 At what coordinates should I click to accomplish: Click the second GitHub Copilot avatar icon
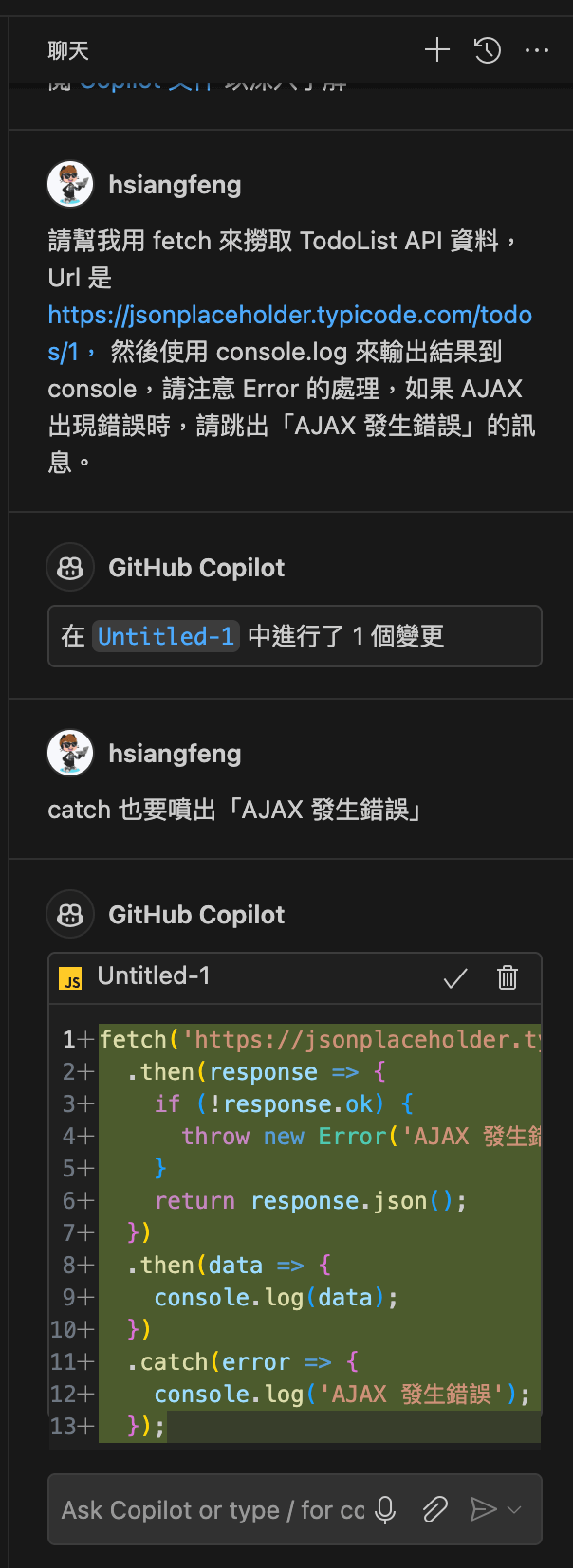(70, 915)
